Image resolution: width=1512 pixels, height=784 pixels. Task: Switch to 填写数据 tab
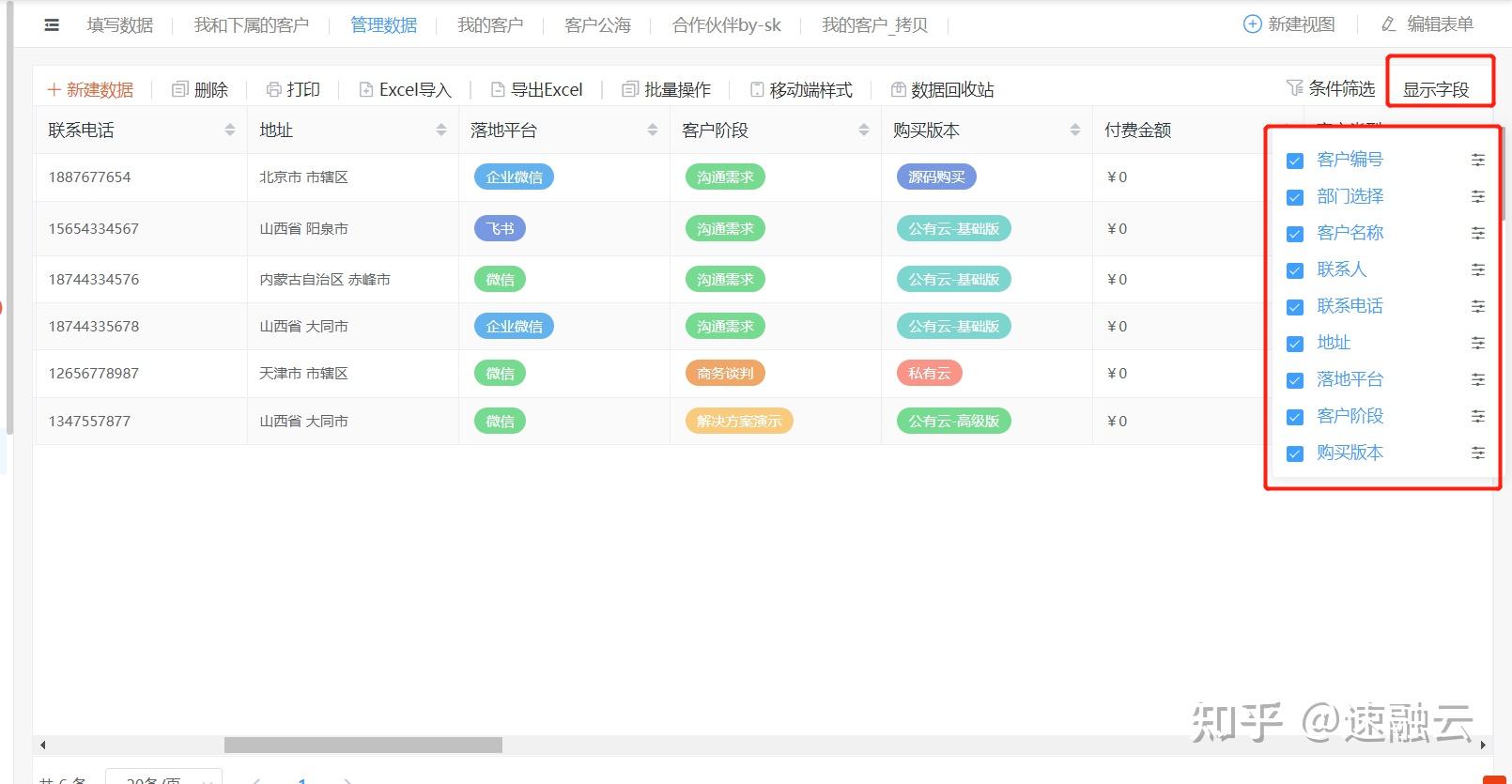(120, 25)
